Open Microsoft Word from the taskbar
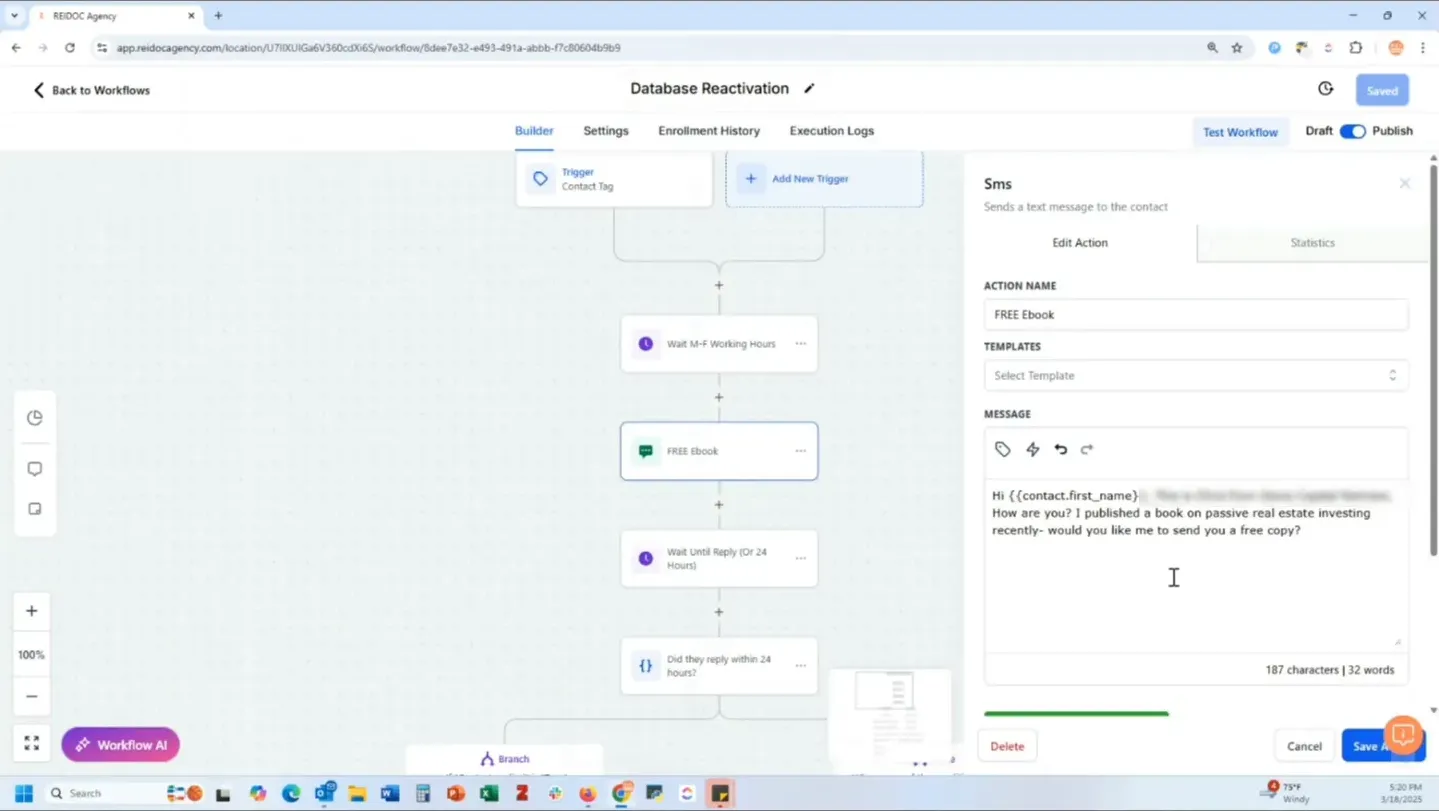1439x811 pixels. coord(390,794)
